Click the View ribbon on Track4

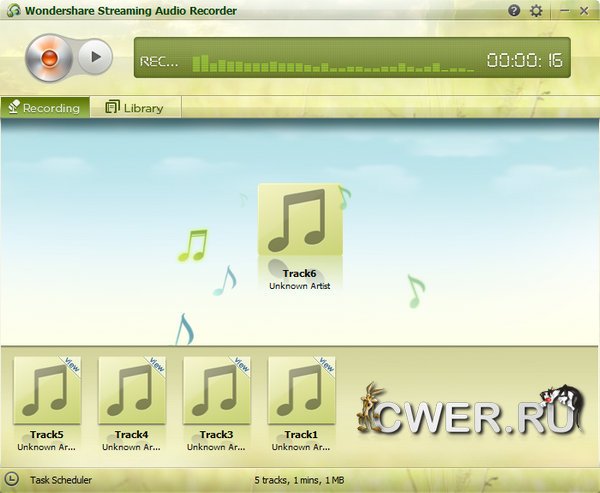point(157,365)
